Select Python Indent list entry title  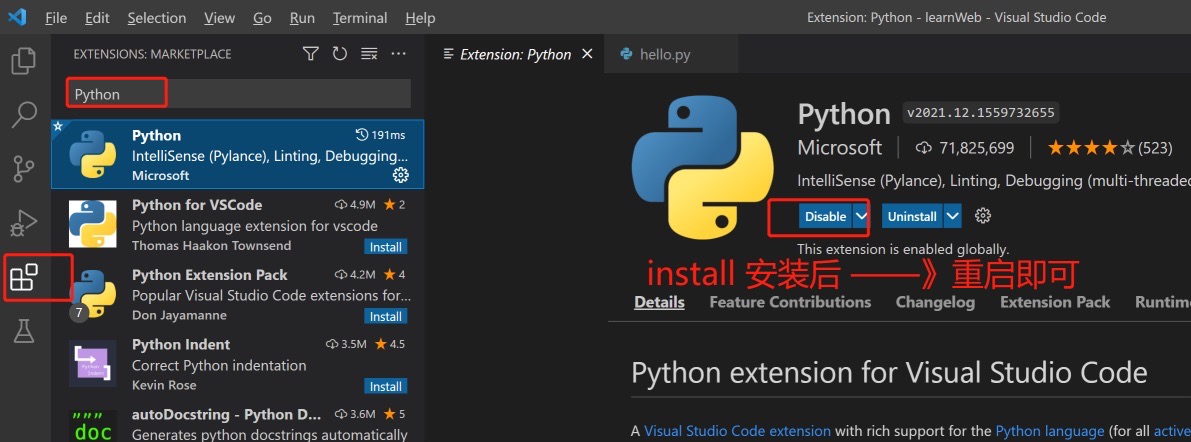coord(181,345)
